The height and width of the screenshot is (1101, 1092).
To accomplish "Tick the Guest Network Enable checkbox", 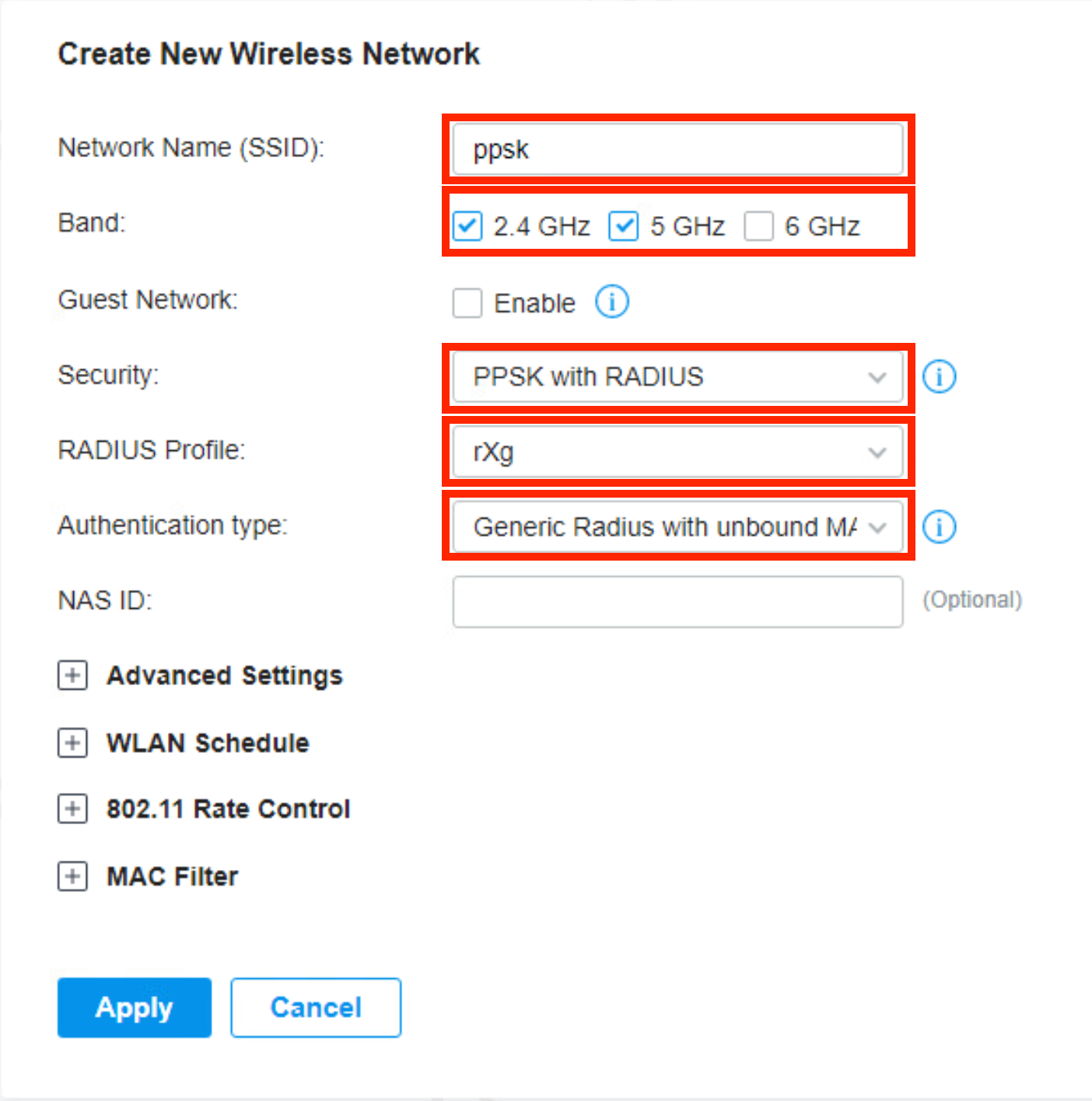I will 467,302.
